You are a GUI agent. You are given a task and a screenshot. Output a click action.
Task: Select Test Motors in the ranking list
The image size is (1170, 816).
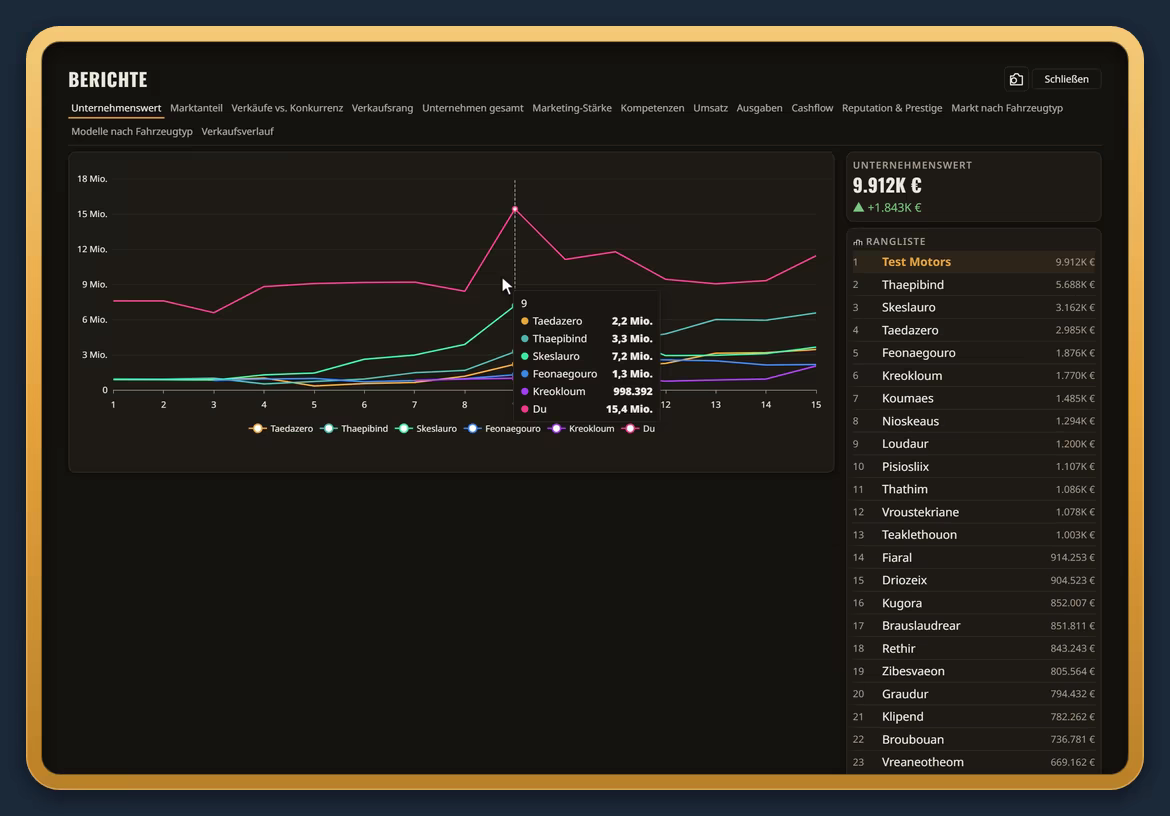tap(974, 262)
